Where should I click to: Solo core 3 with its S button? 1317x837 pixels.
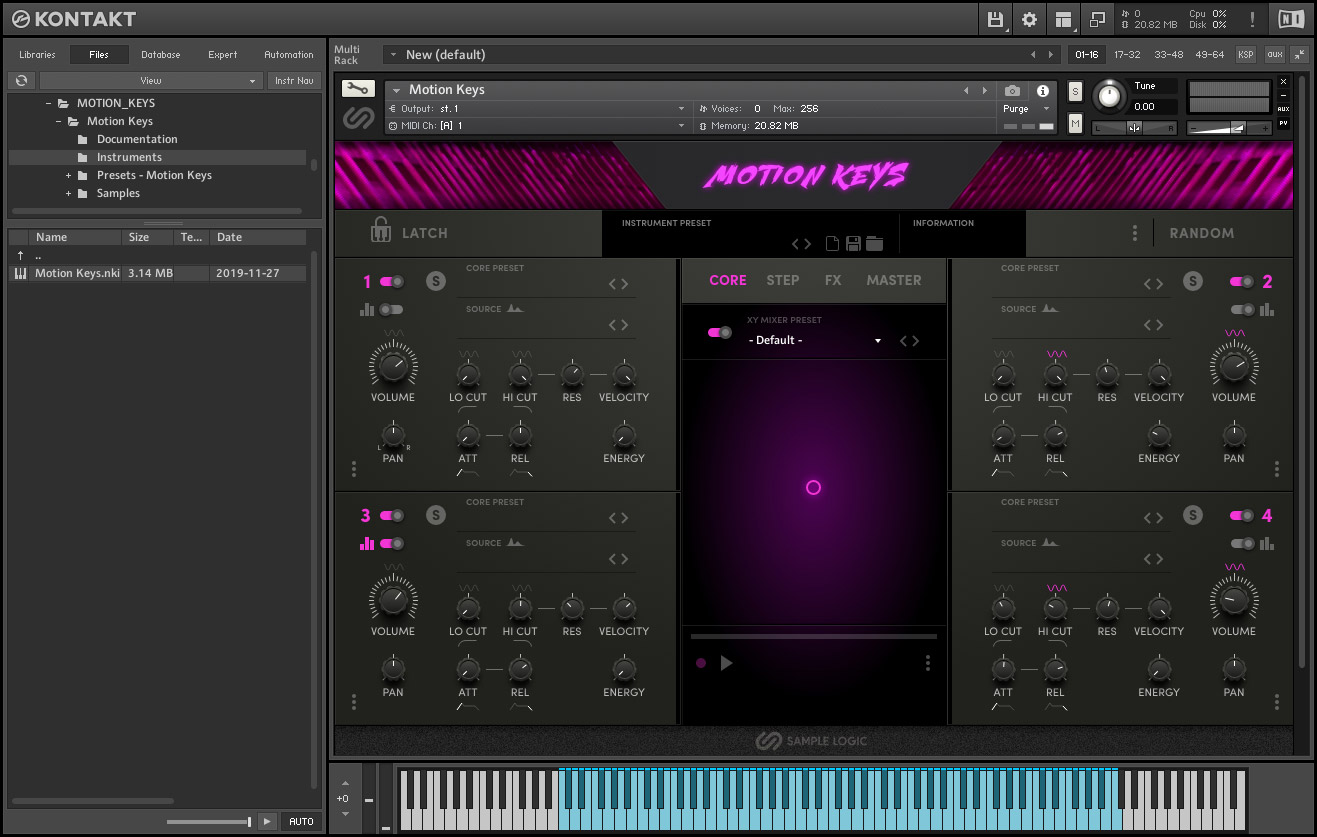point(435,516)
